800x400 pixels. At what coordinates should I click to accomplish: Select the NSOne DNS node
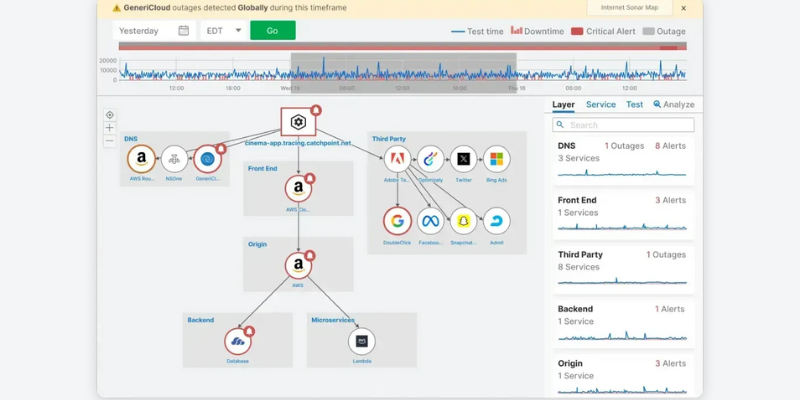[174, 159]
